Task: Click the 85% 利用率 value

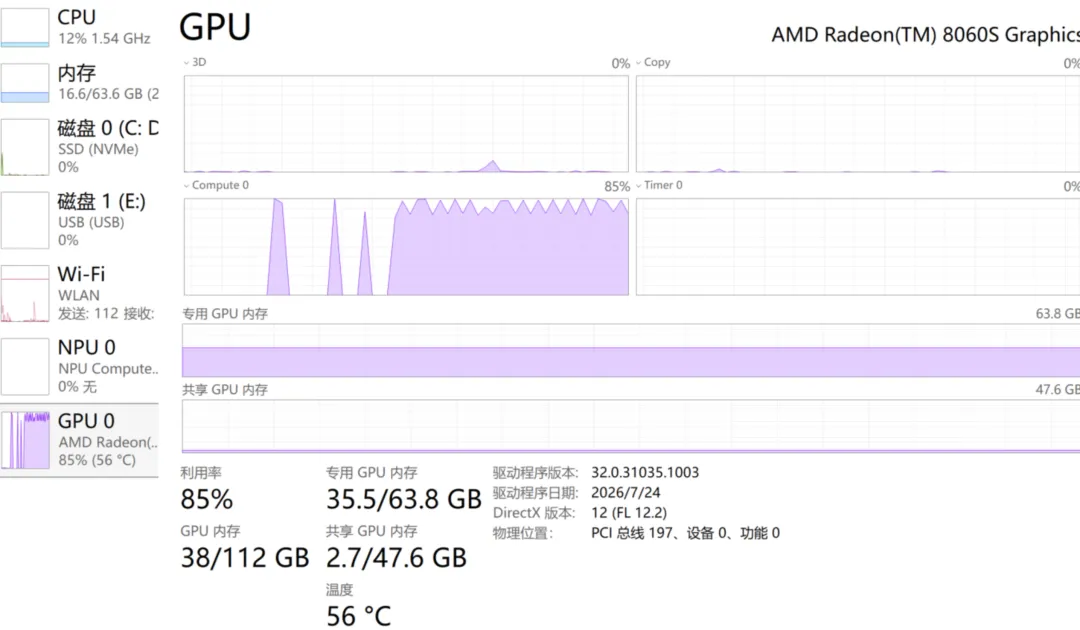Action: point(207,499)
